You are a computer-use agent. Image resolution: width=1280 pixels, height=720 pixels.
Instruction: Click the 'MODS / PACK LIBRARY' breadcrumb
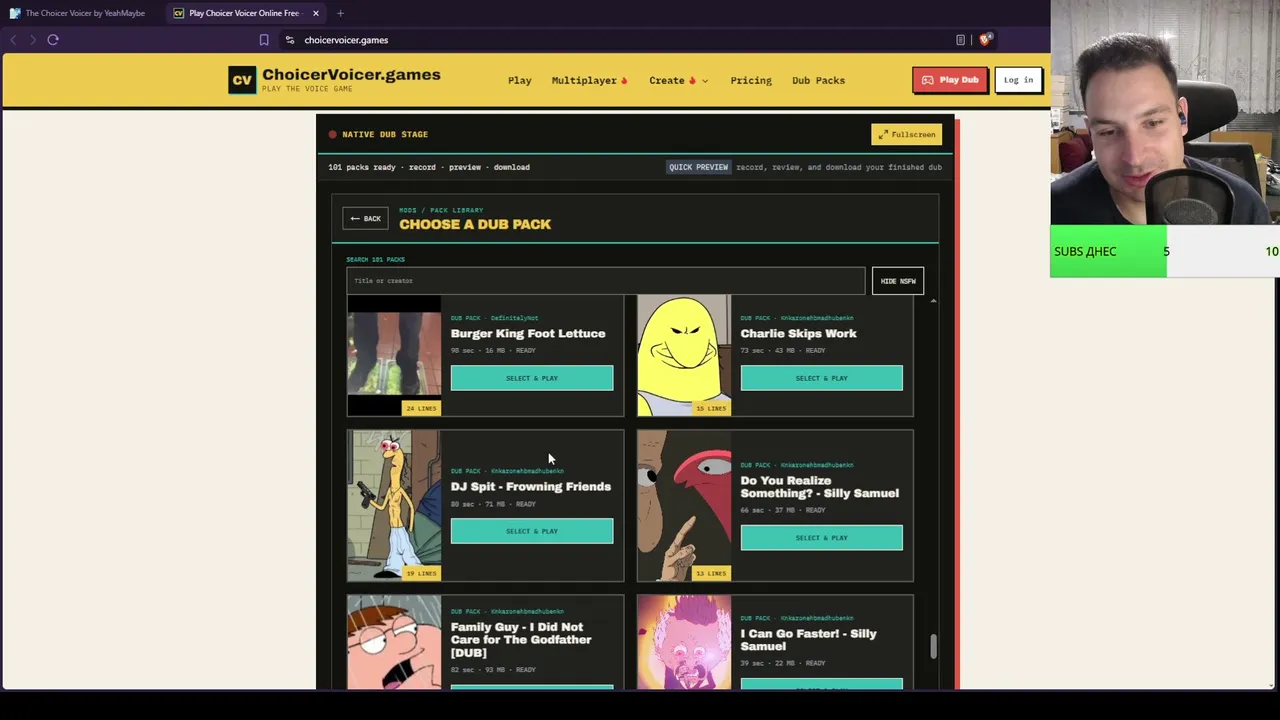tap(441, 210)
